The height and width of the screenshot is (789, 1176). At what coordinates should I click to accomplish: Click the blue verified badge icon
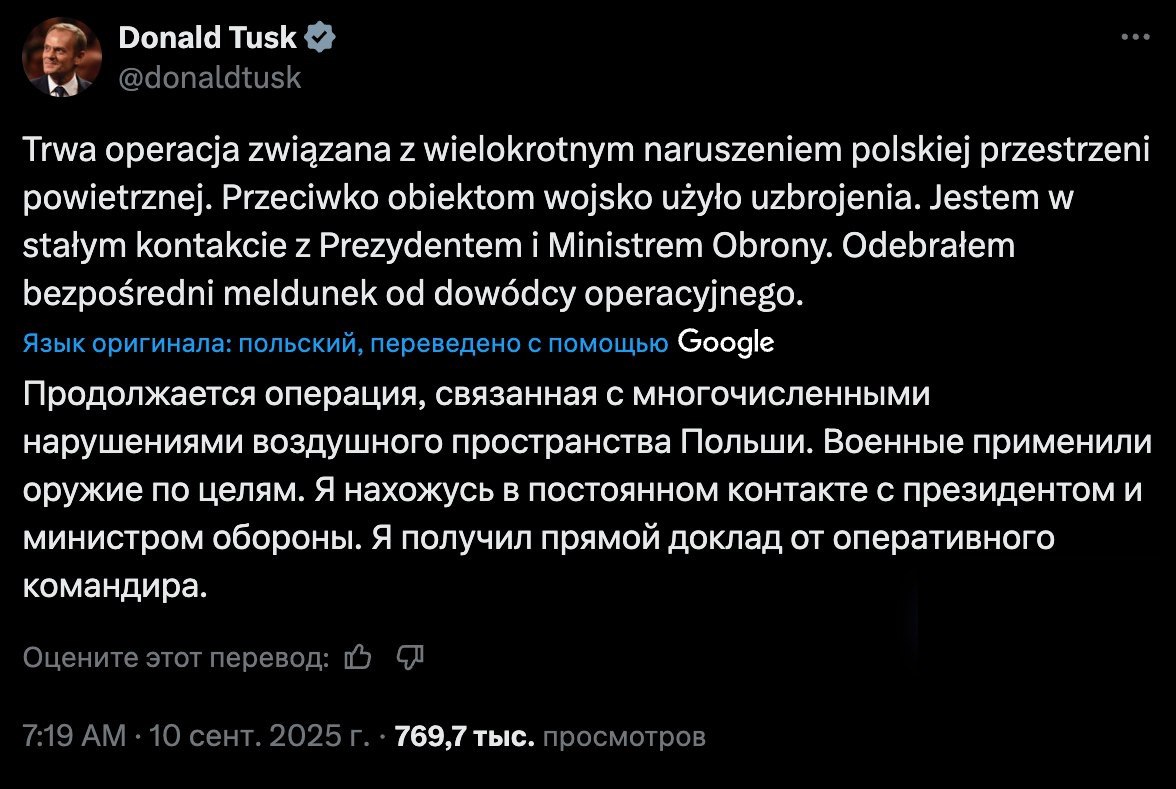click(320, 38)
